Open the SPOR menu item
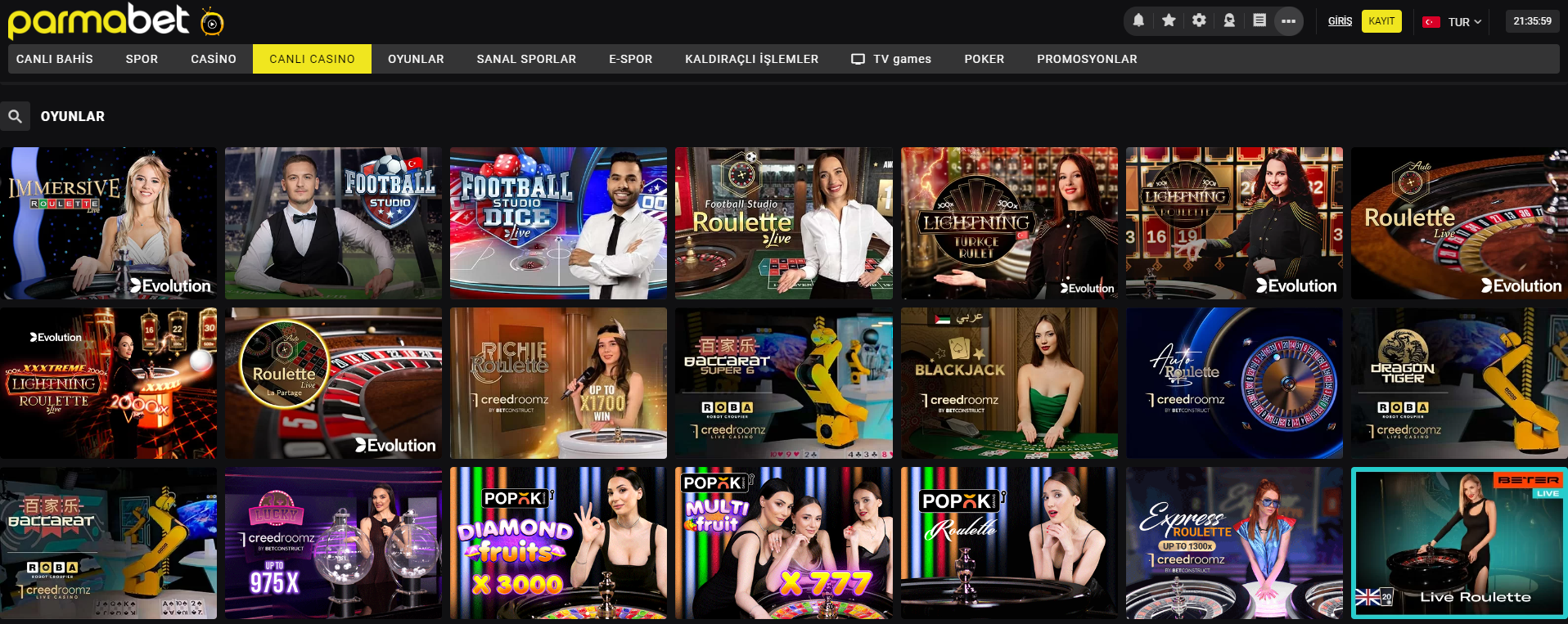This screenshot has height=624, width=1568. [x=142, y=59]
